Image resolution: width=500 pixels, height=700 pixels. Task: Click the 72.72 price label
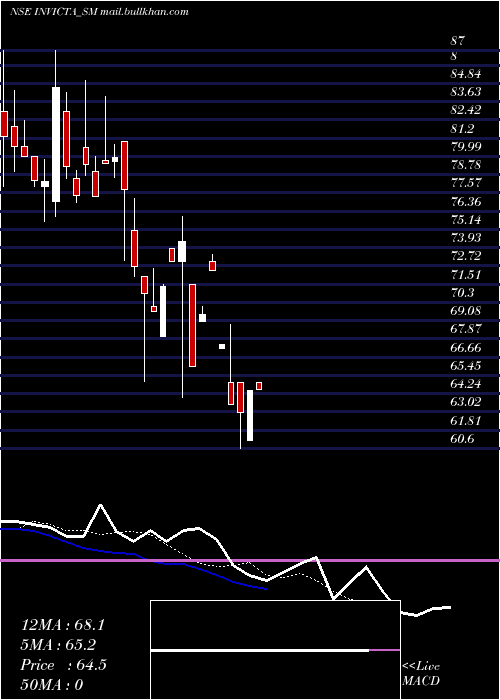point(466,256)
